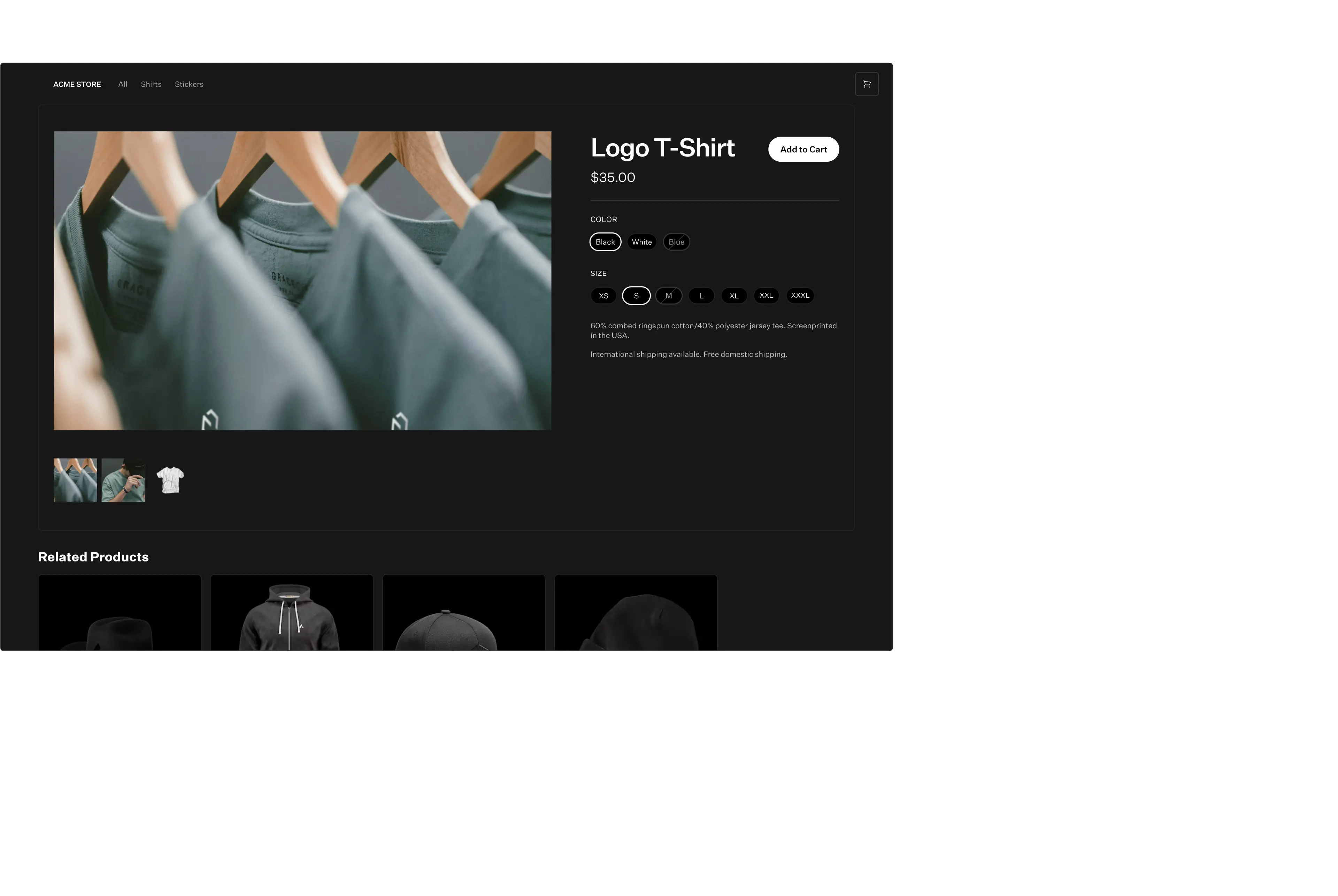Browse All products
1338x896 pixels.
pyautogui.click(x=122, y=84)
